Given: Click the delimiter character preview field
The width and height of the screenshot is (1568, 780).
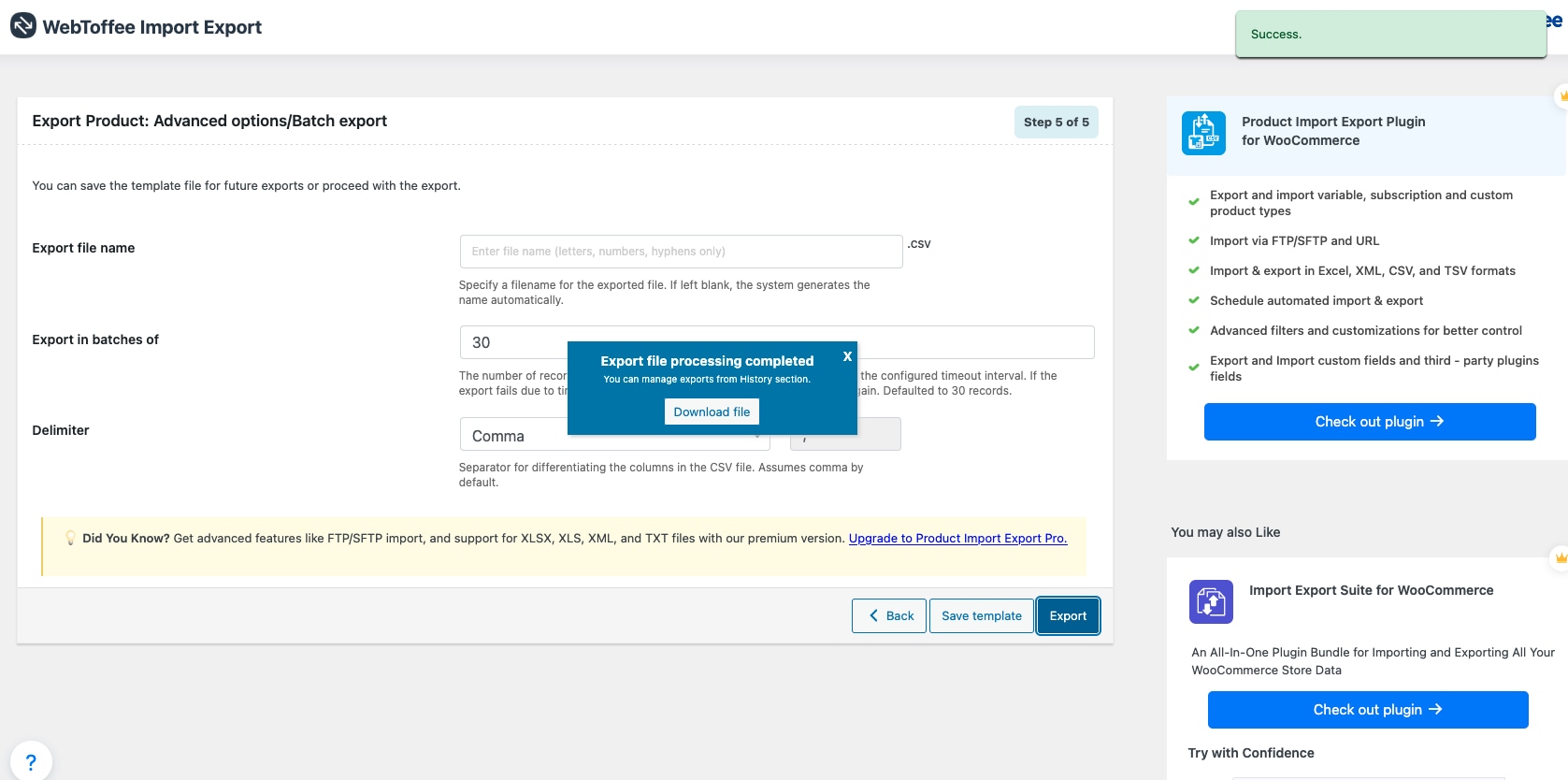Looking at the screenshot, I should tap(845, 435).
